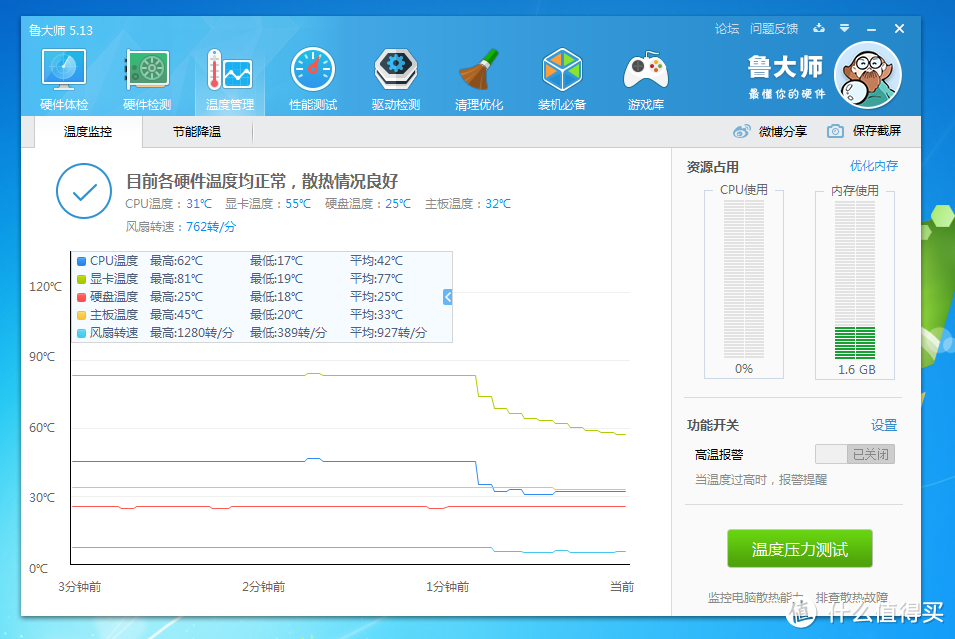Click the 内存使用 memory meter
Image resolution: width=955 pixels, height=639 pixels.
tap(855, 280)
